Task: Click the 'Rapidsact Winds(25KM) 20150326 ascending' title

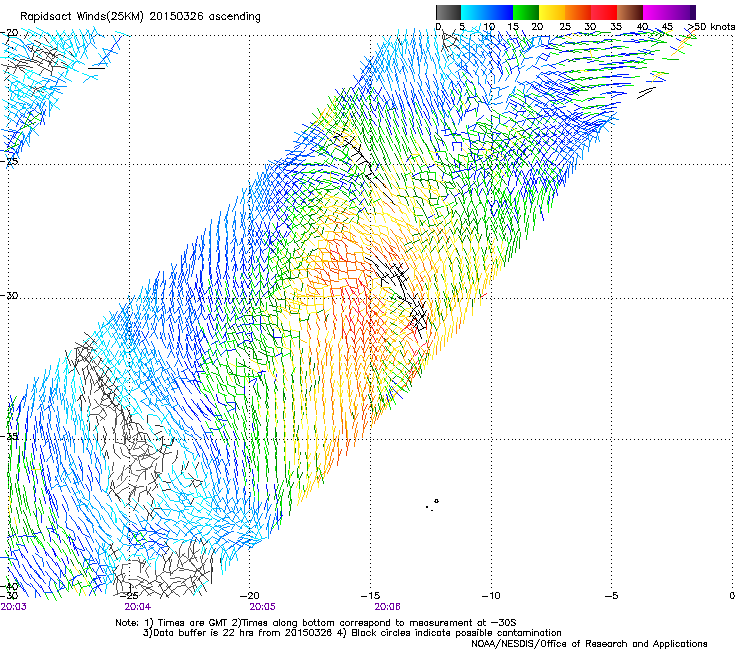Action: click(x=140, y=17)
